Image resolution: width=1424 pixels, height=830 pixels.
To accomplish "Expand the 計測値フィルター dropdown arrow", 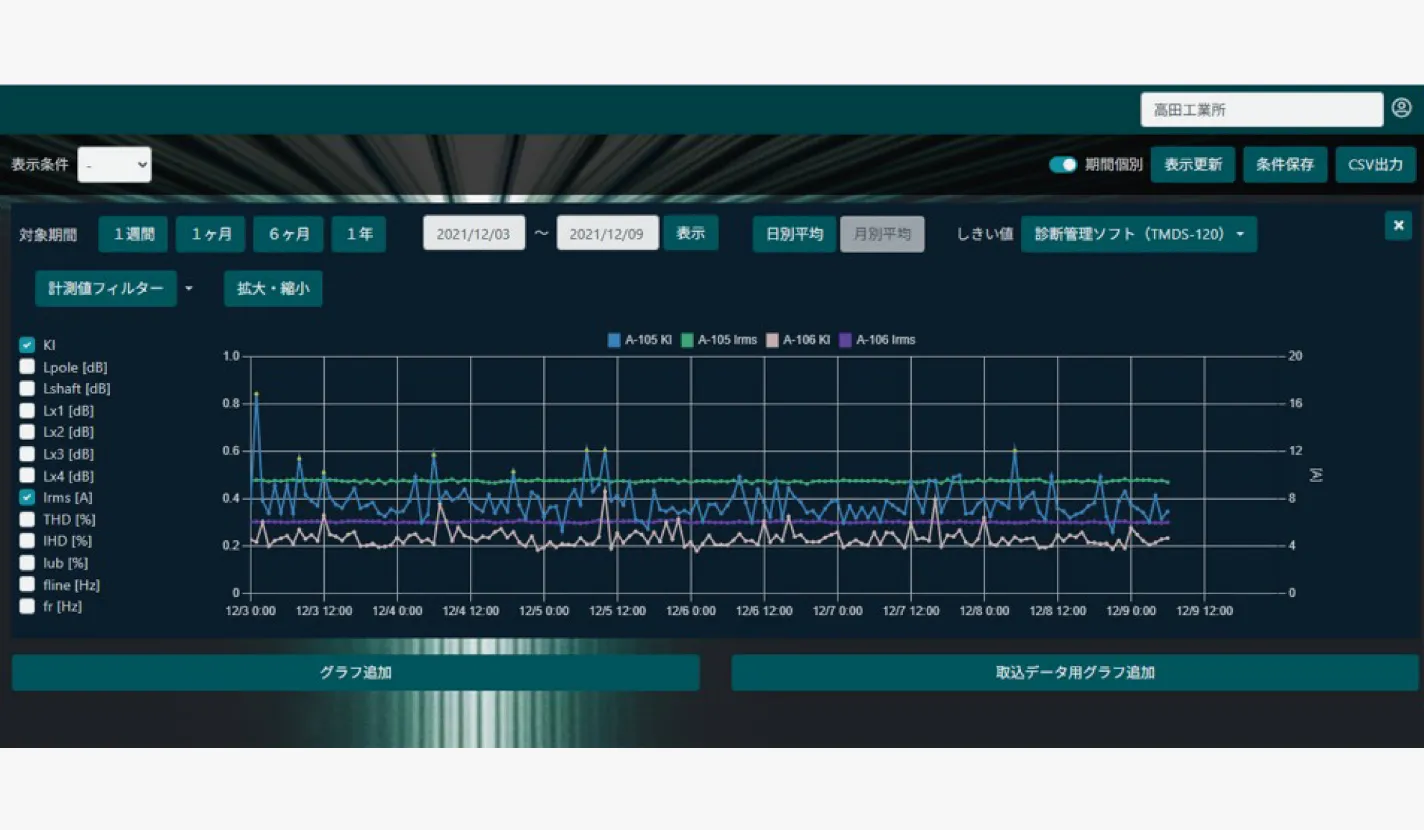I will click(x=189, y=289).
